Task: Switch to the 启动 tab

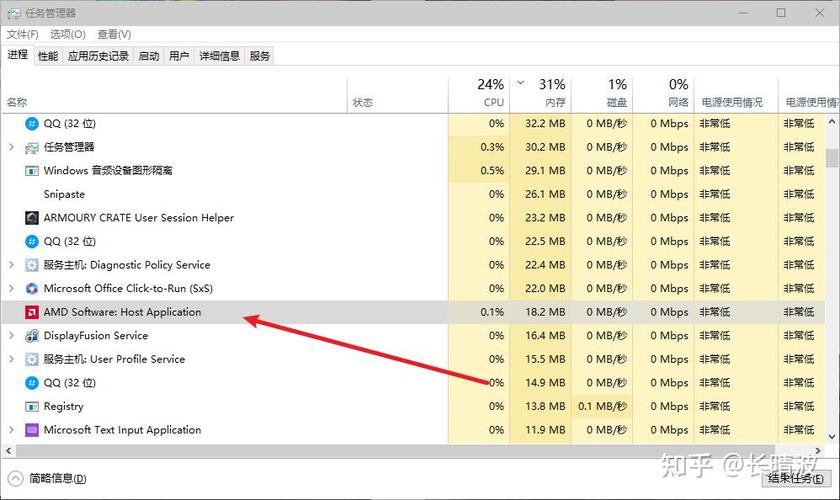Action: [149, 56]
